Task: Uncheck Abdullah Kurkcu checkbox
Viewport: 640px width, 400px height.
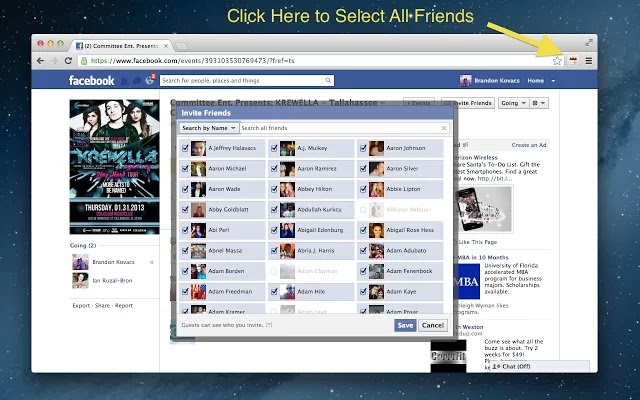Action: point(274,210)
